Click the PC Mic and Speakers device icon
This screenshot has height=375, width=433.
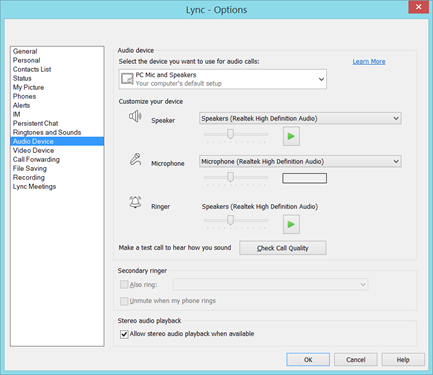(x=127, y=79)
